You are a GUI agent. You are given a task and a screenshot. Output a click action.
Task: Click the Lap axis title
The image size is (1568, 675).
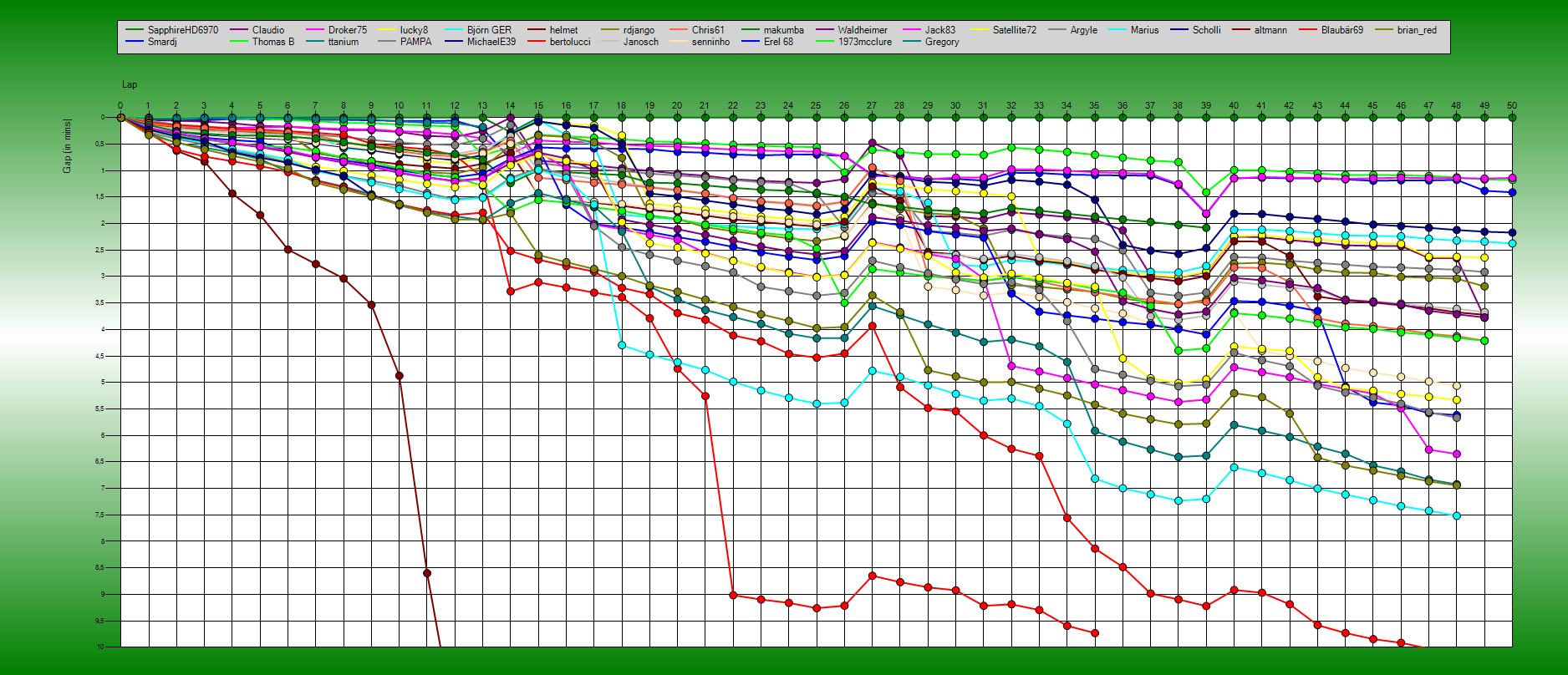click(x=130, y=84)
